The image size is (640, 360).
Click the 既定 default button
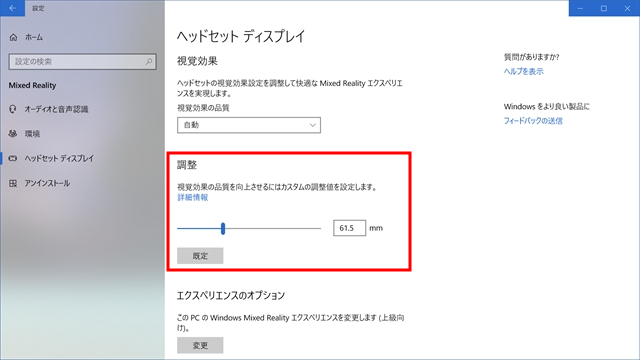tap(200, 256)
